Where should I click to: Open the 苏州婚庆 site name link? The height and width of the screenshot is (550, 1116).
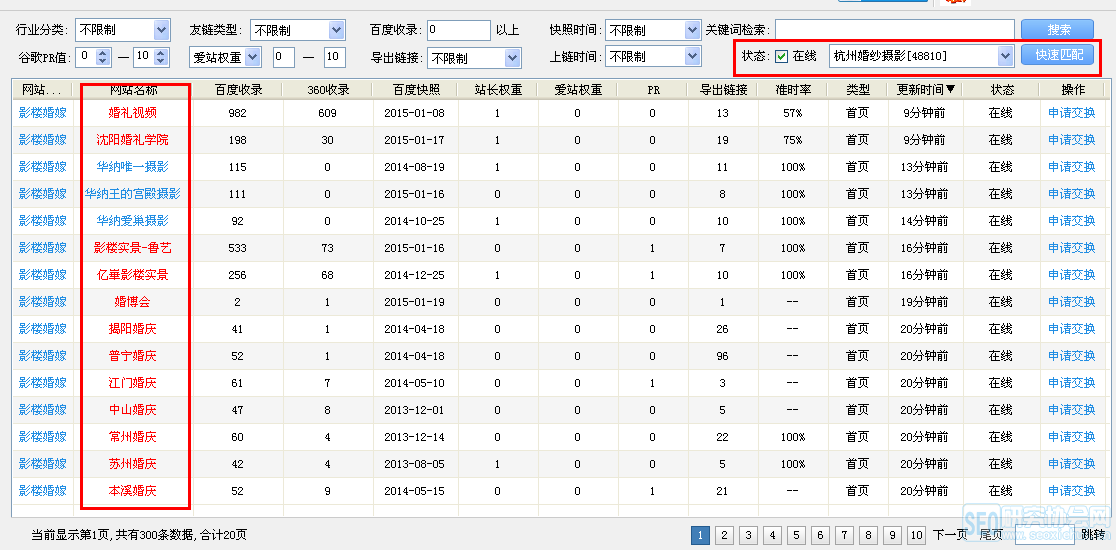(132, 464)
